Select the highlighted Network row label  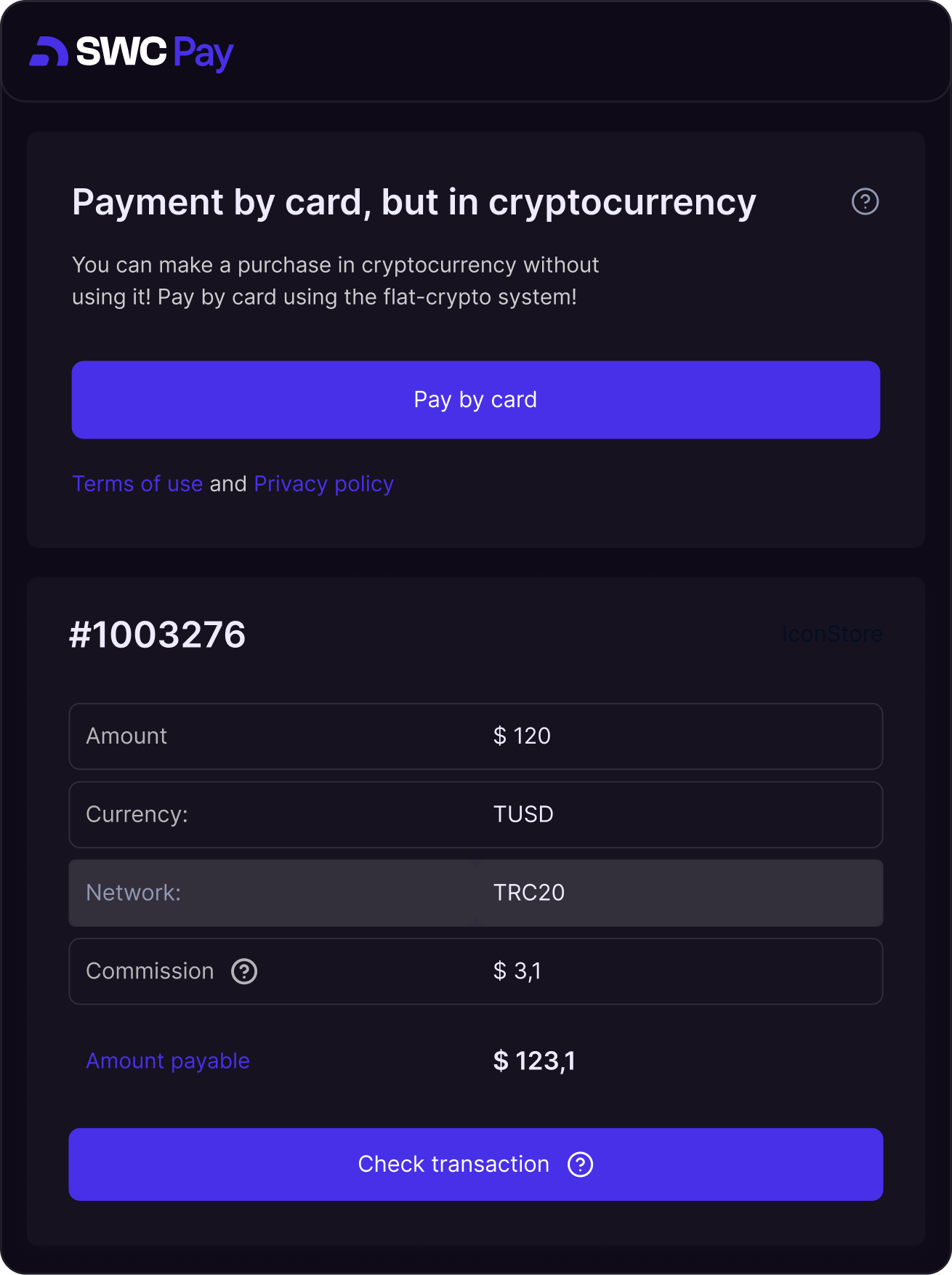coord(133,893)
